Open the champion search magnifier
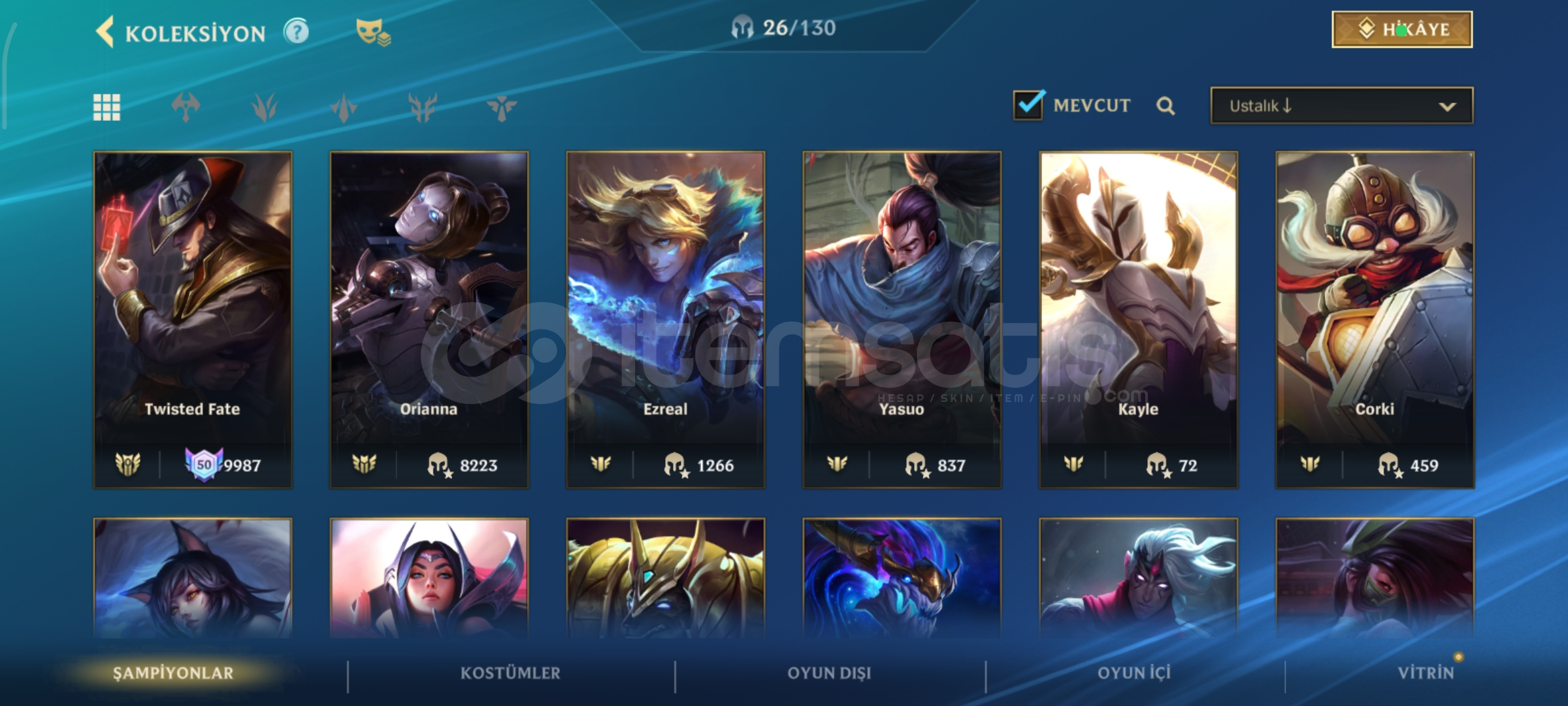Viewport: 1568px width, 706px height. (x=1166, y=106)
